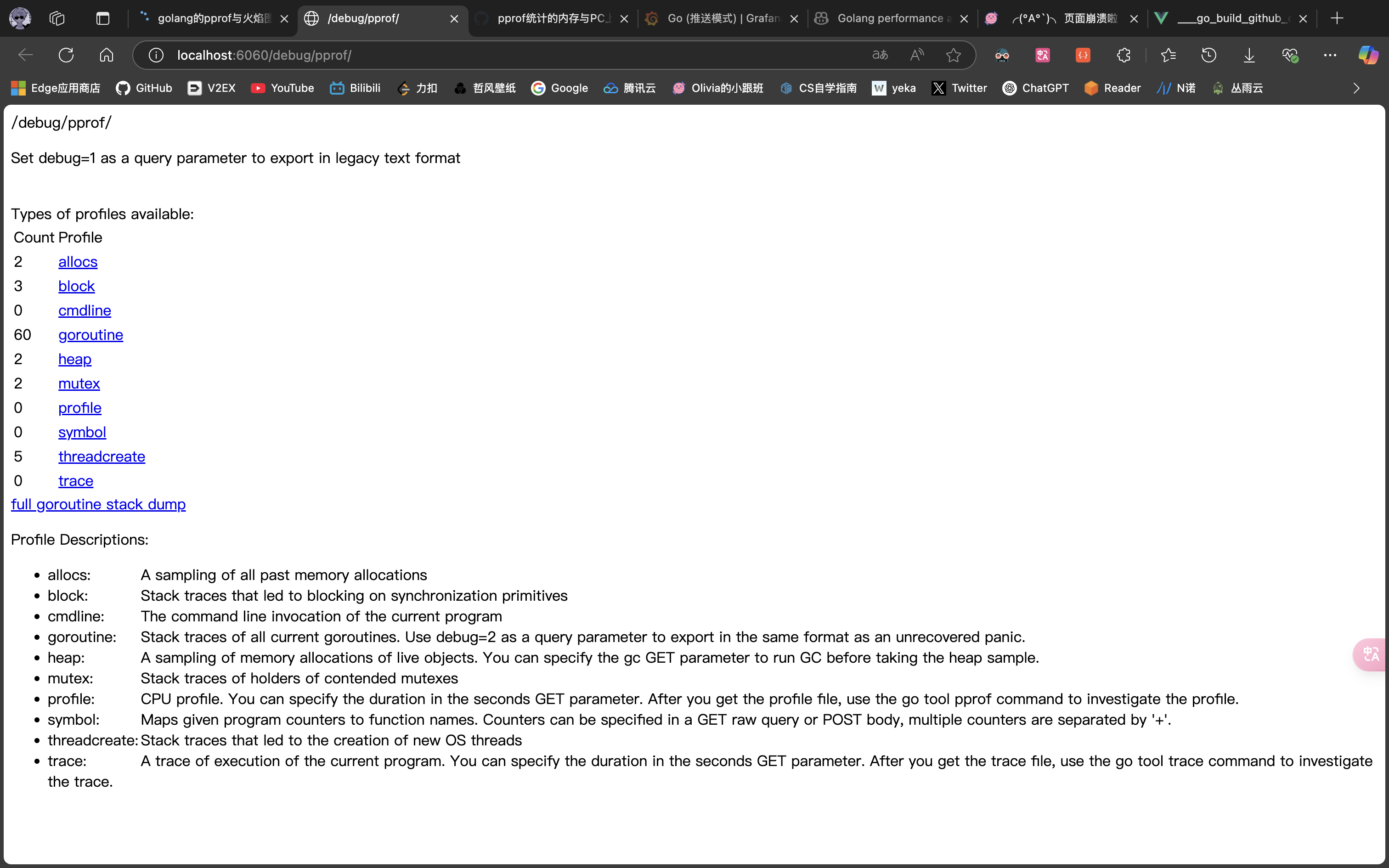Open read aloud icon in address bar
The height and width of the screenshot is (868, 1389).
[917, 55]
